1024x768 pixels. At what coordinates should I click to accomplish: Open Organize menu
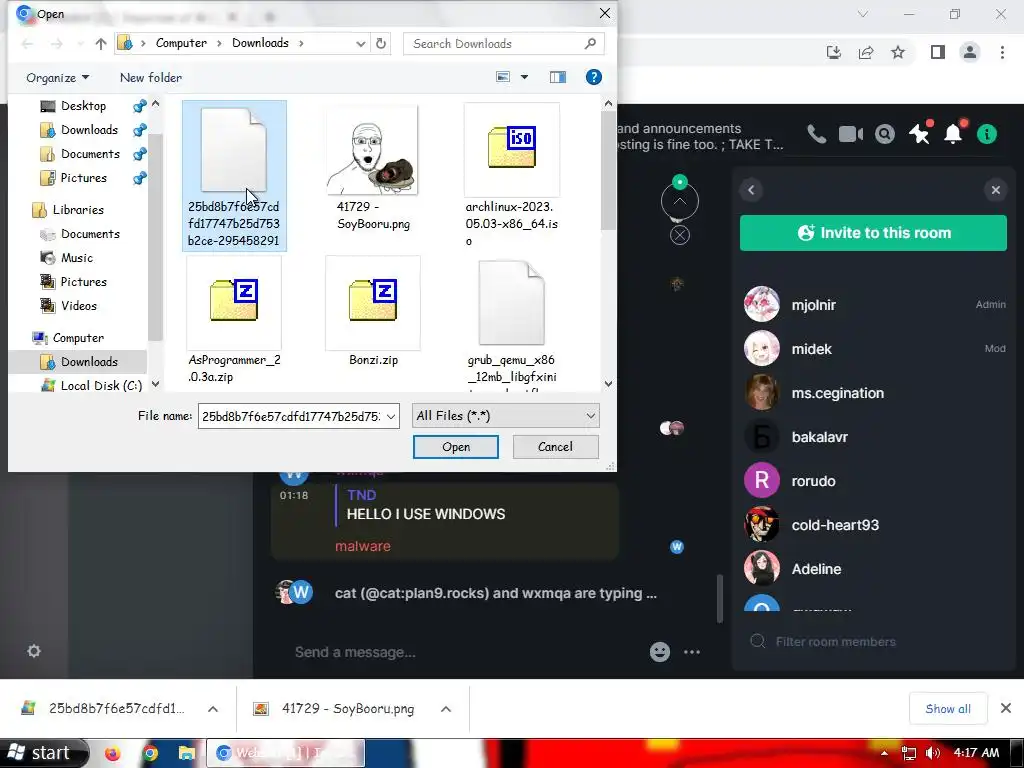tap(57, 78)
